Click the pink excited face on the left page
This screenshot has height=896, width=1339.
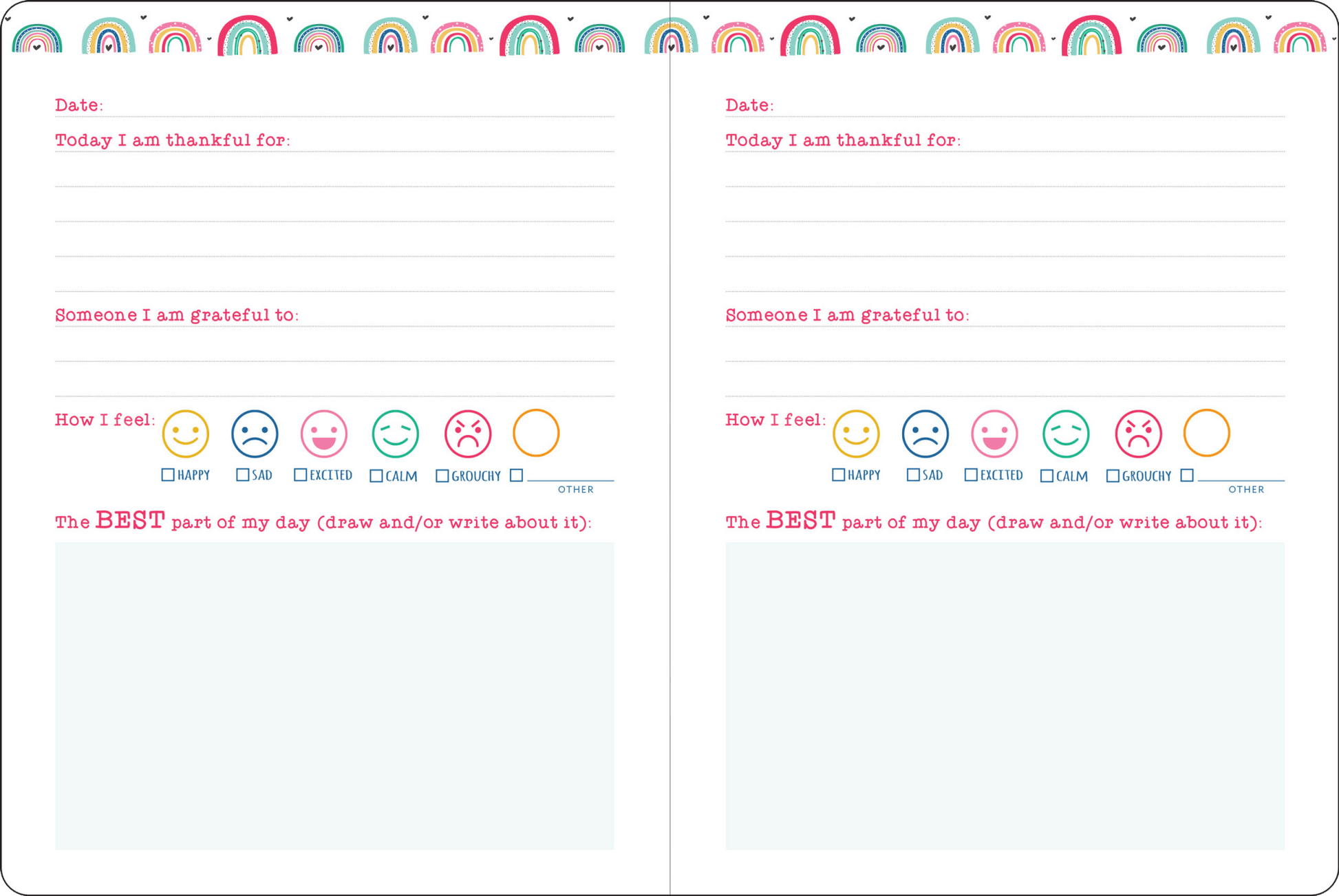pos(325,432)
